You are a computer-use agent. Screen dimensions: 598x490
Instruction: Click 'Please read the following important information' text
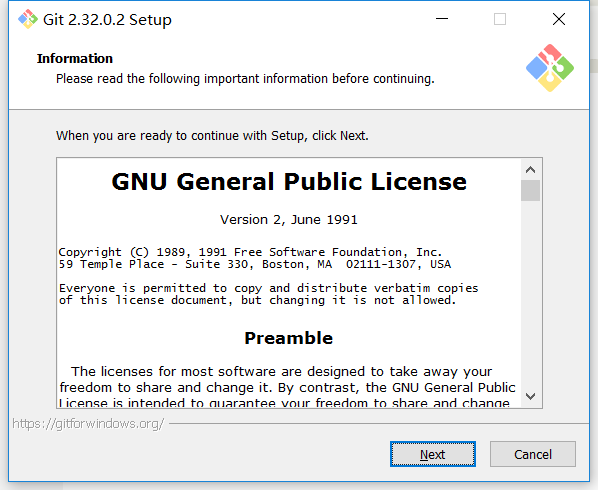point(245,79)
